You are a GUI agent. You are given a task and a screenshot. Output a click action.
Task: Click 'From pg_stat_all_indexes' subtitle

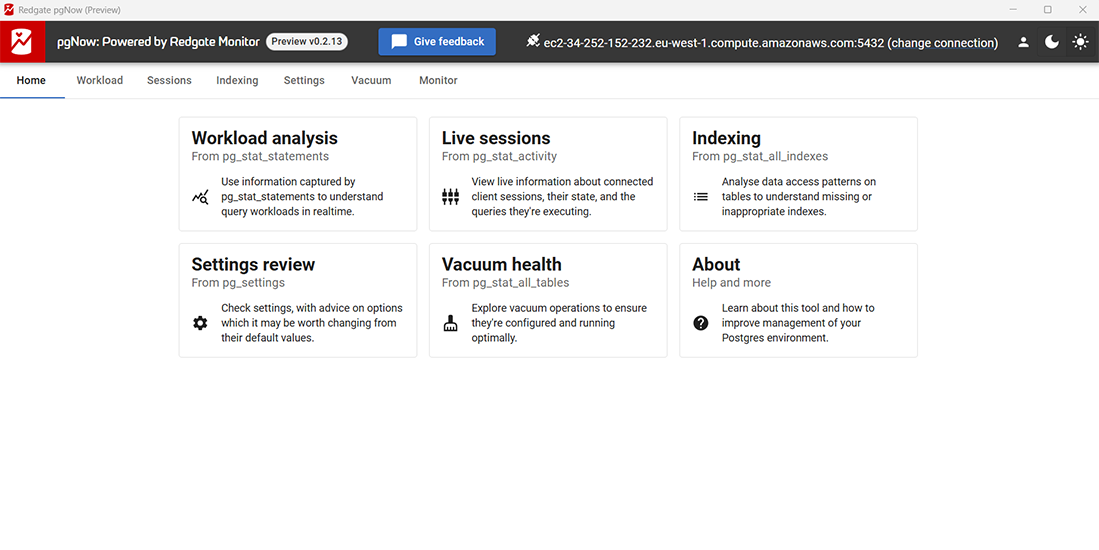click(x=760, y=156)
